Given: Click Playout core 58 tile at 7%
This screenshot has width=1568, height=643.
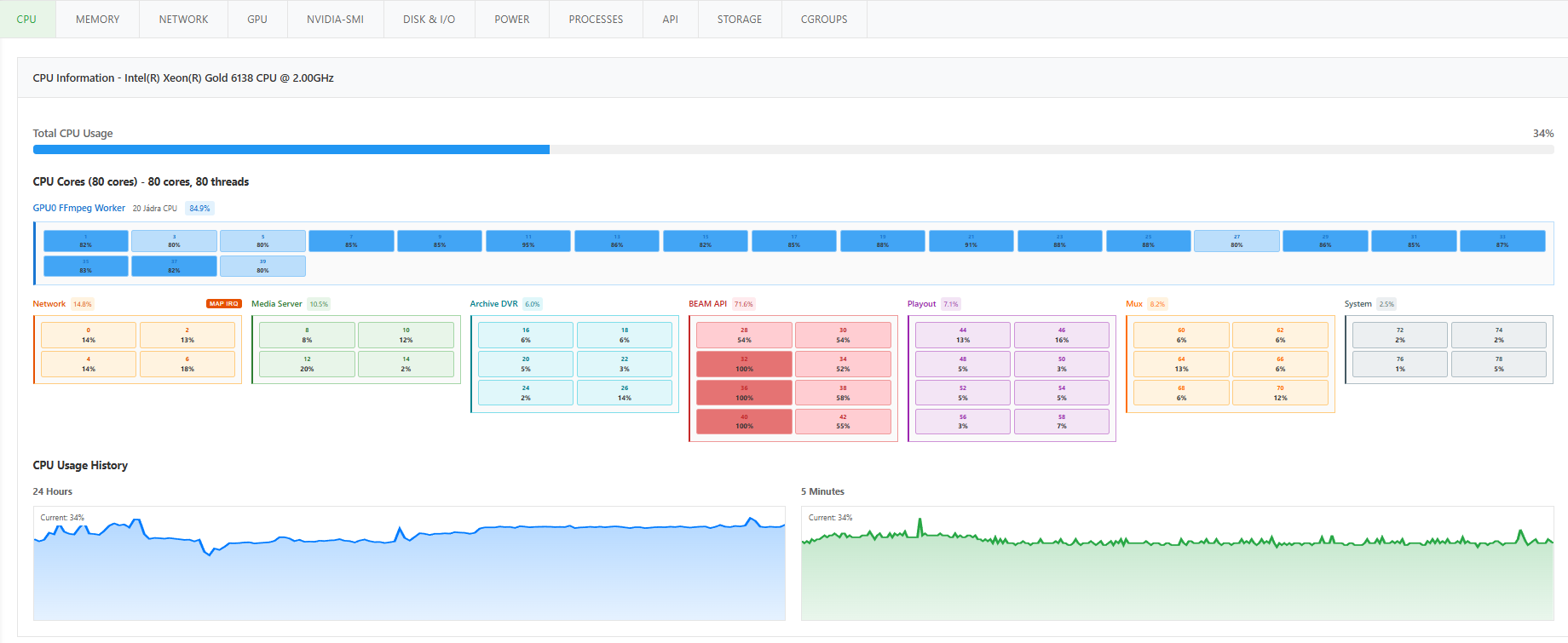Looking at the screenshot, I should coord(1062,422).
